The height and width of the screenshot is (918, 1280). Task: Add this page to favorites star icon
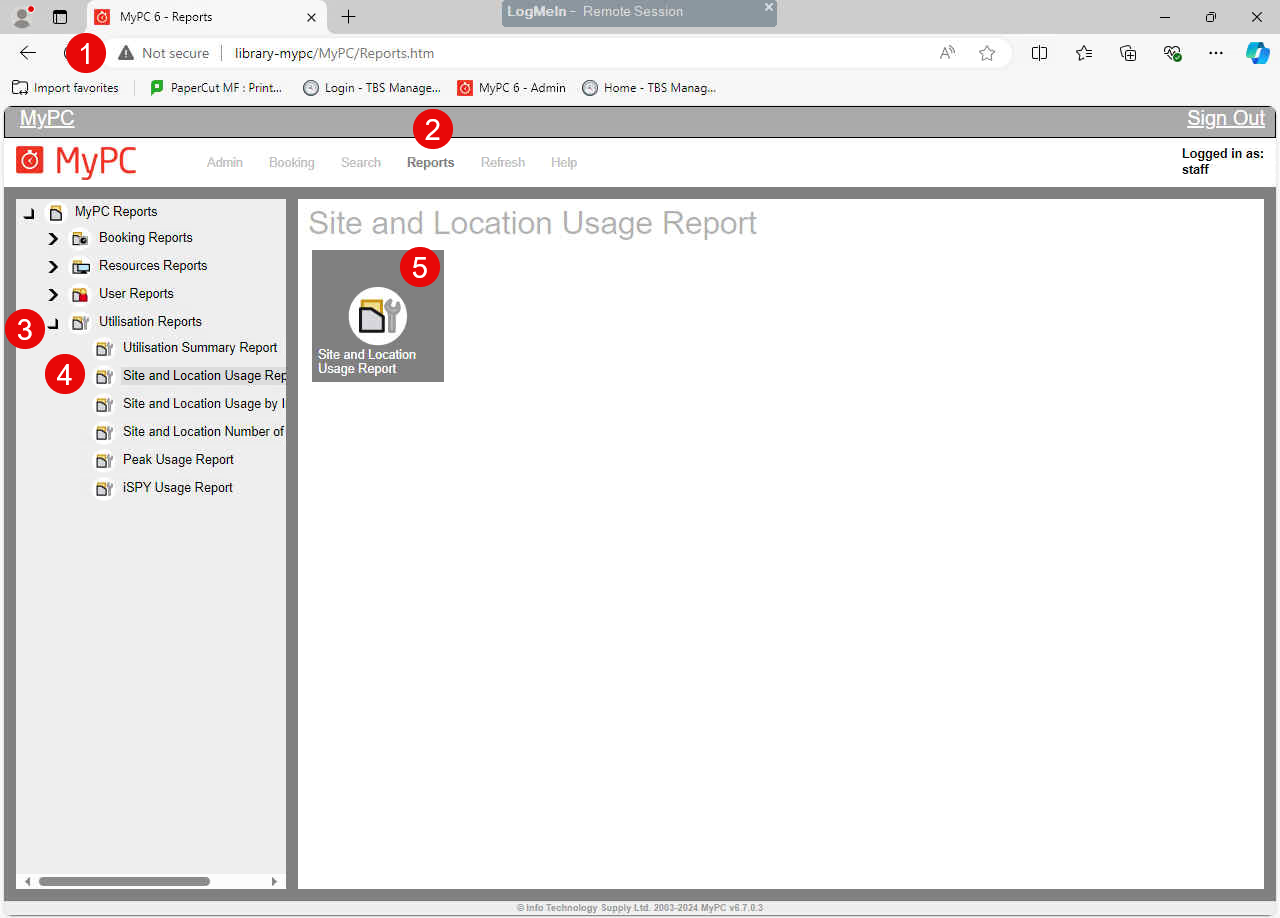[x=987, y=53]
